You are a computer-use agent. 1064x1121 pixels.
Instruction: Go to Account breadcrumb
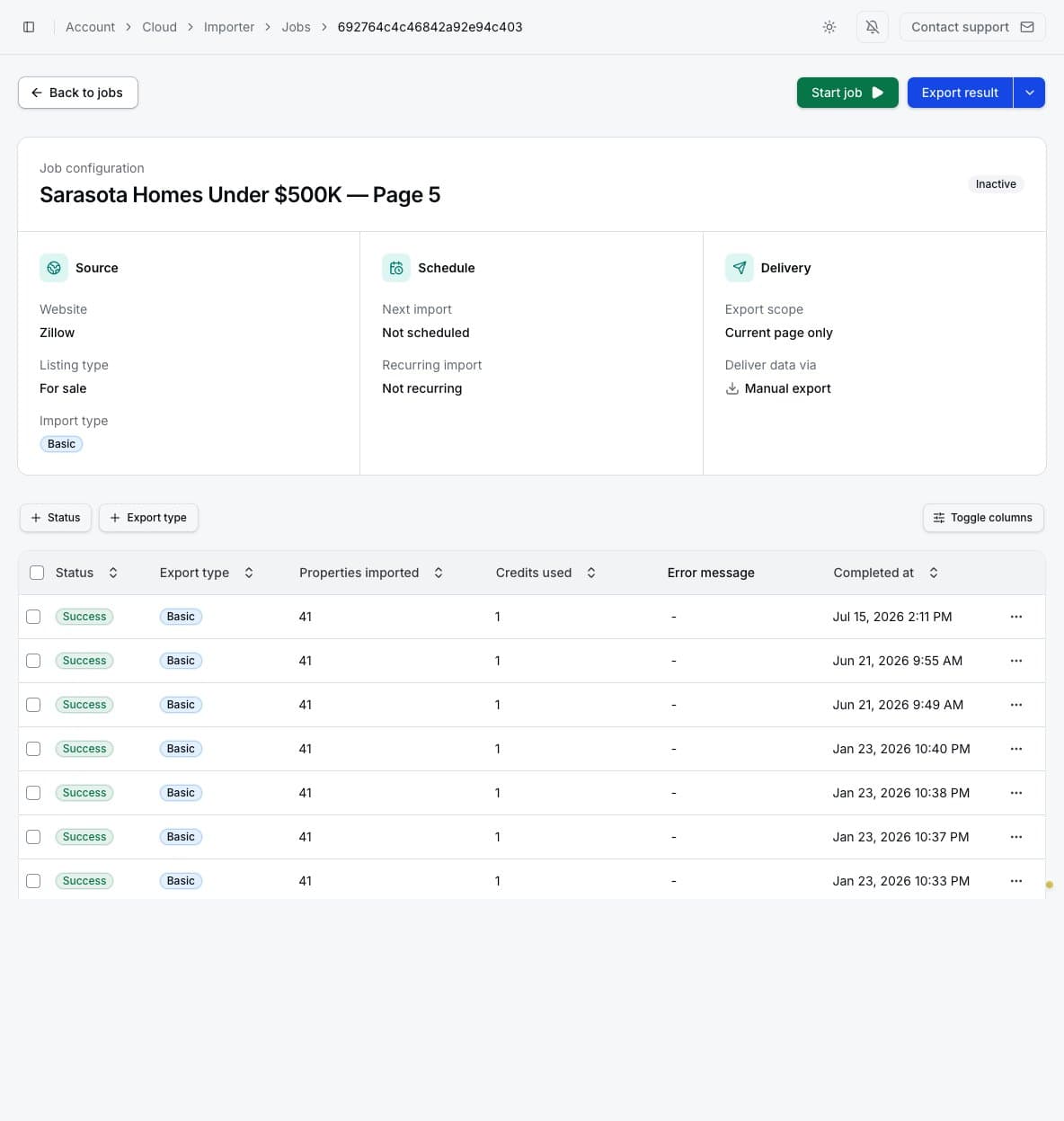tap(90, 27)
